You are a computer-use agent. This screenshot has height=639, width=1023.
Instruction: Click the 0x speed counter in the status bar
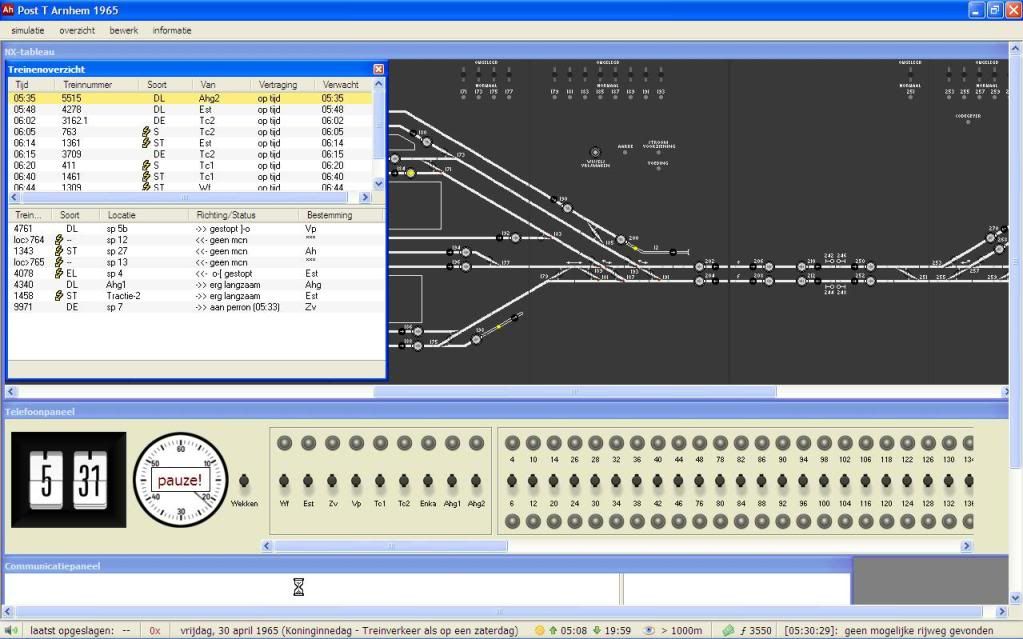tap(156, 630)
